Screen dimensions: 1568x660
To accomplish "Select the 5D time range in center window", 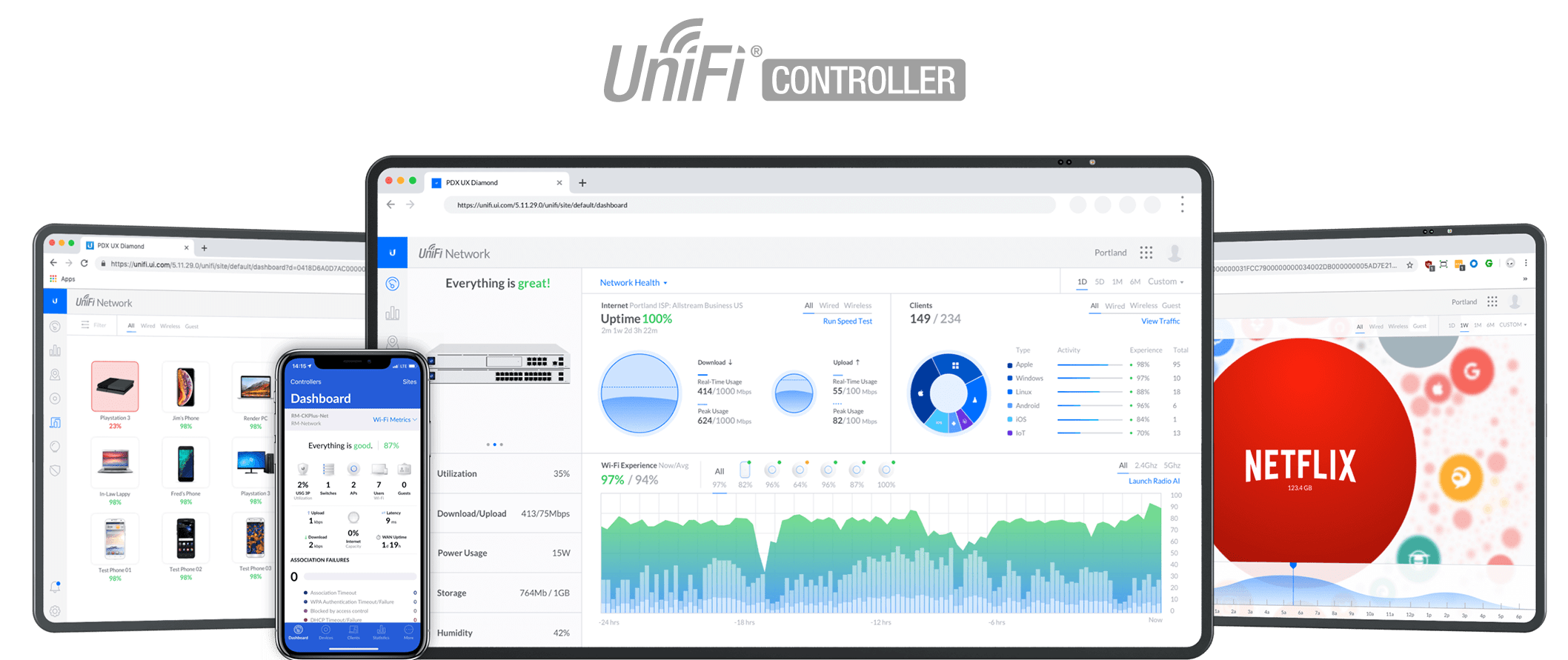I will click(1100, 281).
